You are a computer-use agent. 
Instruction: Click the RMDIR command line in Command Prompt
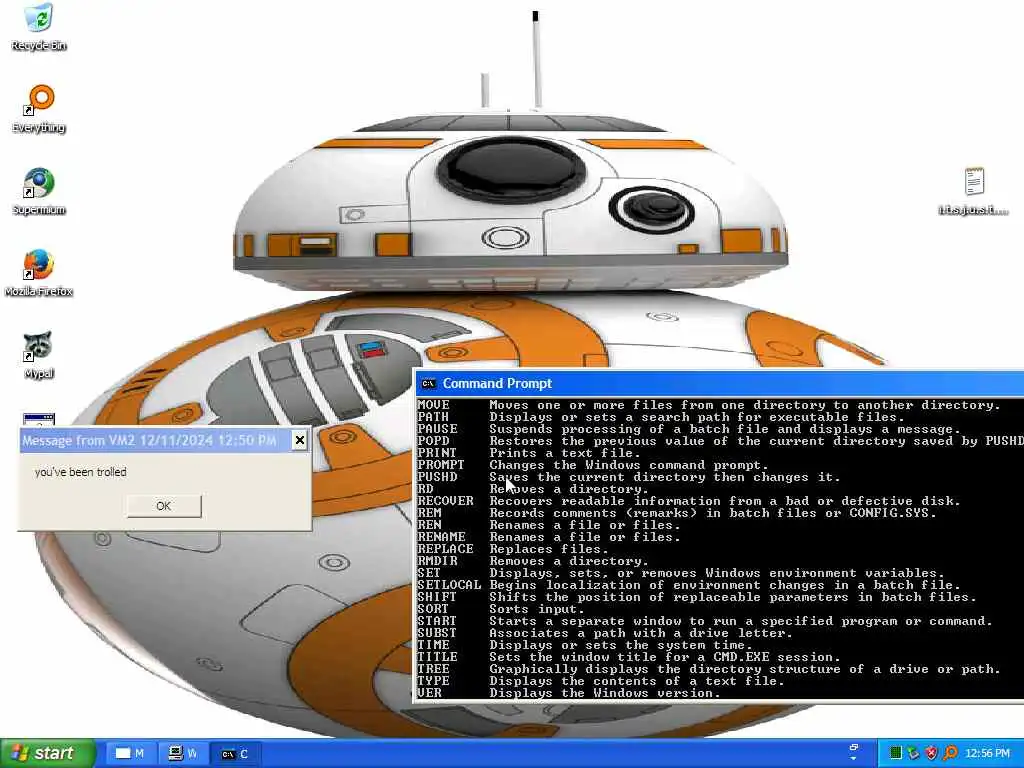[534, 561]
